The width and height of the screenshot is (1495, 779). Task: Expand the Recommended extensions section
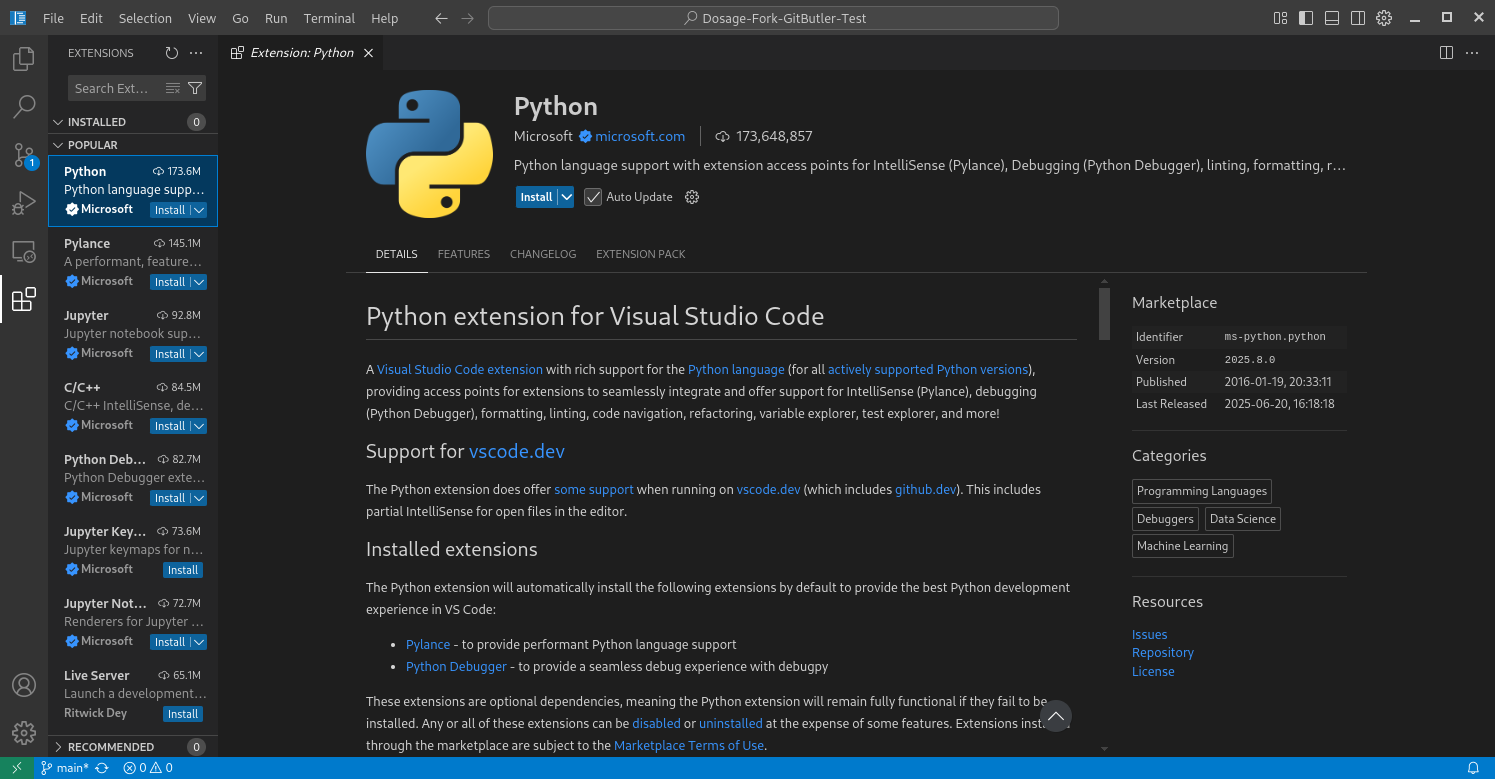[x=111, y=747]
